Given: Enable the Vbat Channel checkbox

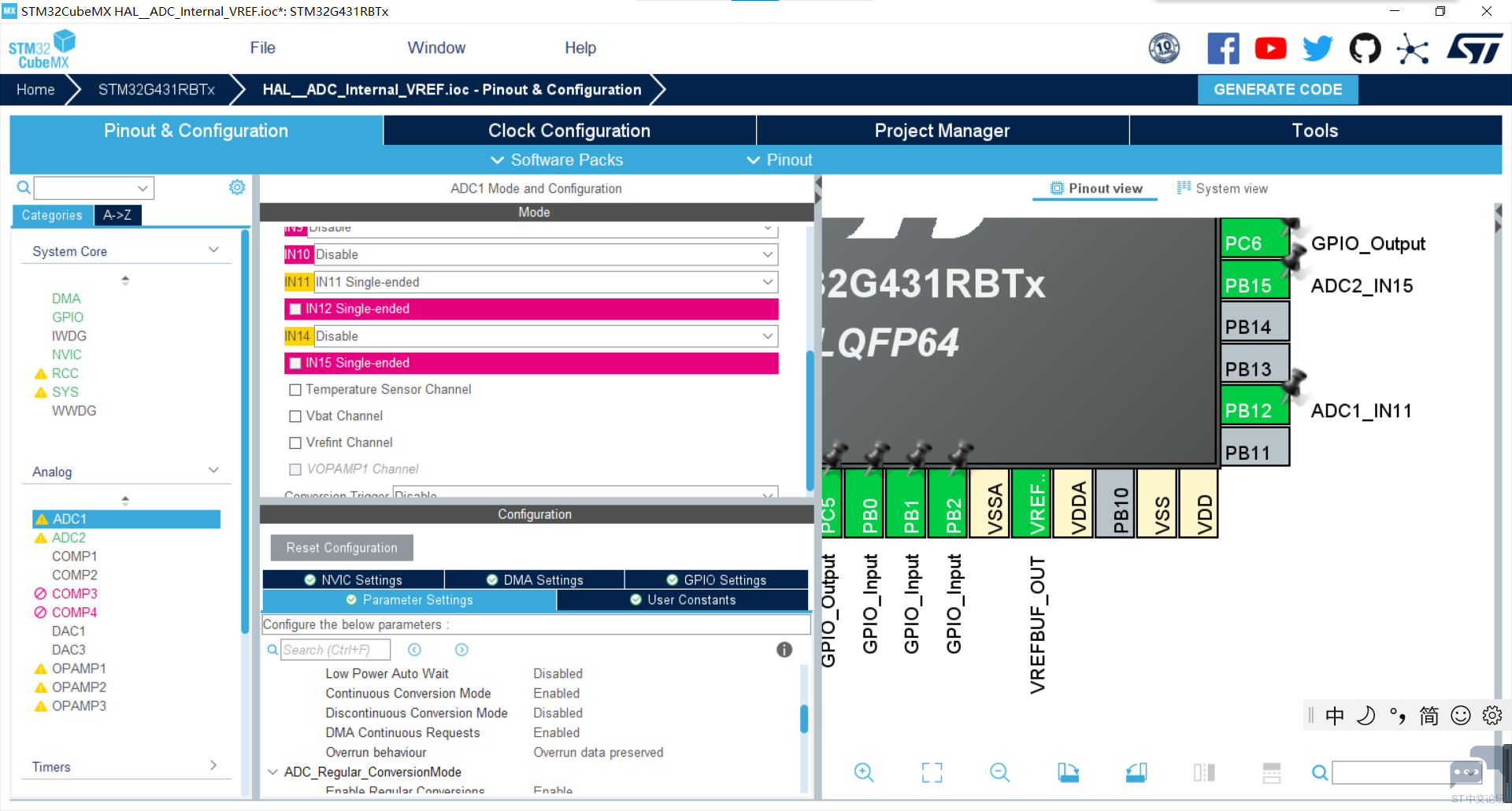Looking at the screenshot, I should [295, 417].
